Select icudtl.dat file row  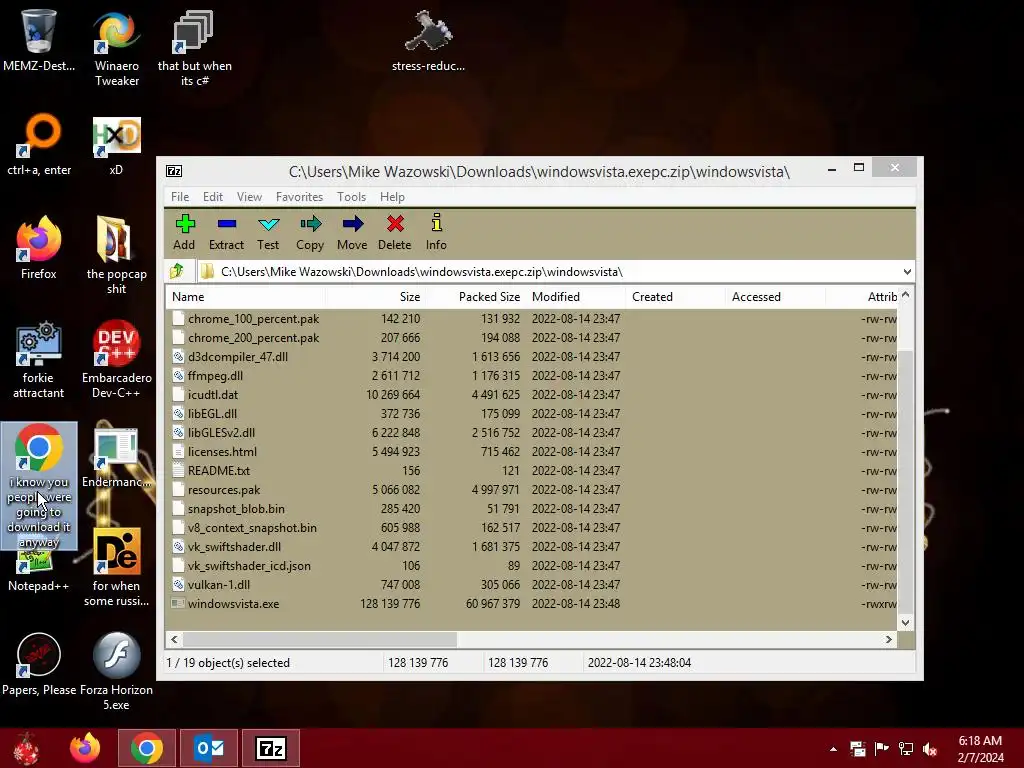[x=532, y=394]
